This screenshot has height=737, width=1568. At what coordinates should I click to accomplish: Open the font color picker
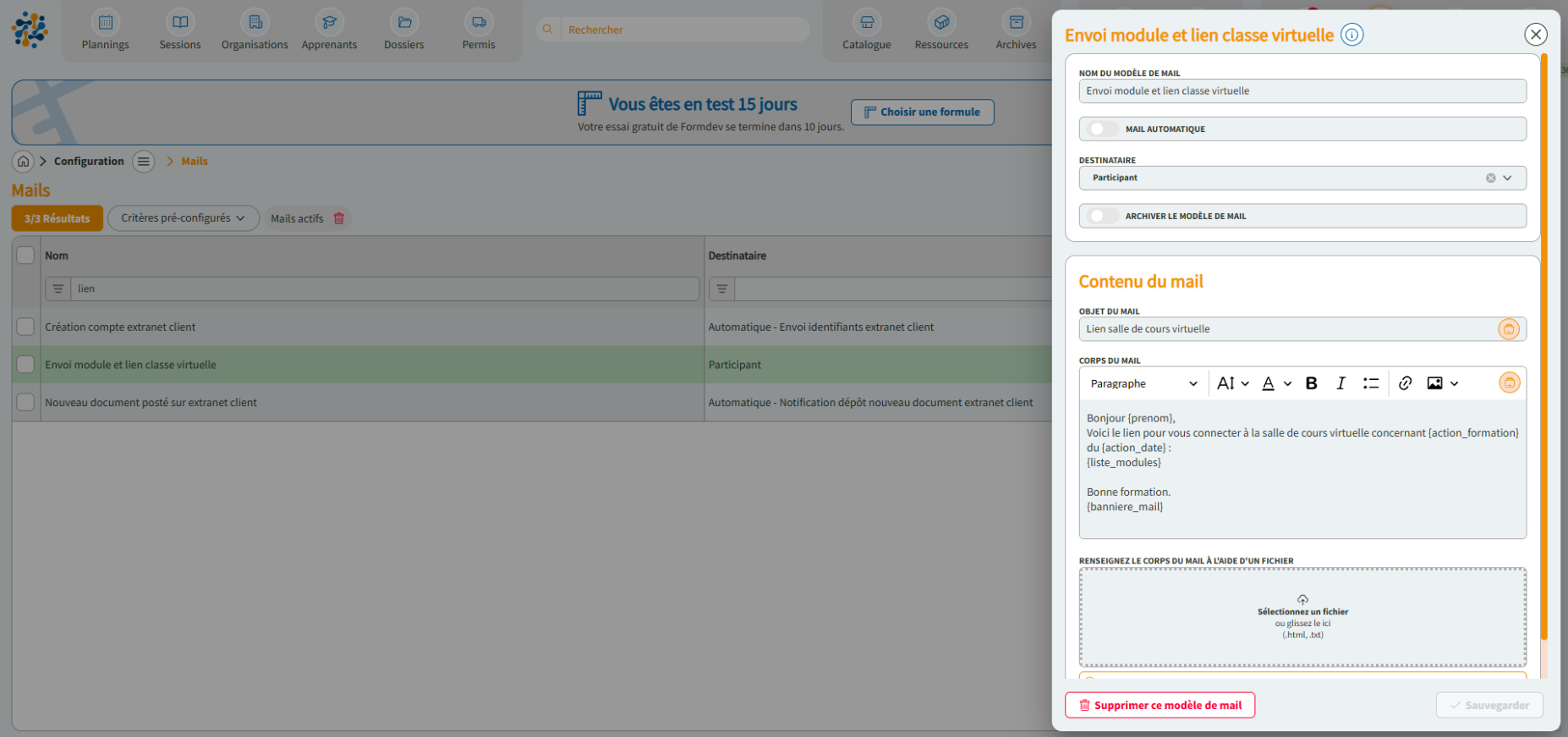[x=1276, y=383]
